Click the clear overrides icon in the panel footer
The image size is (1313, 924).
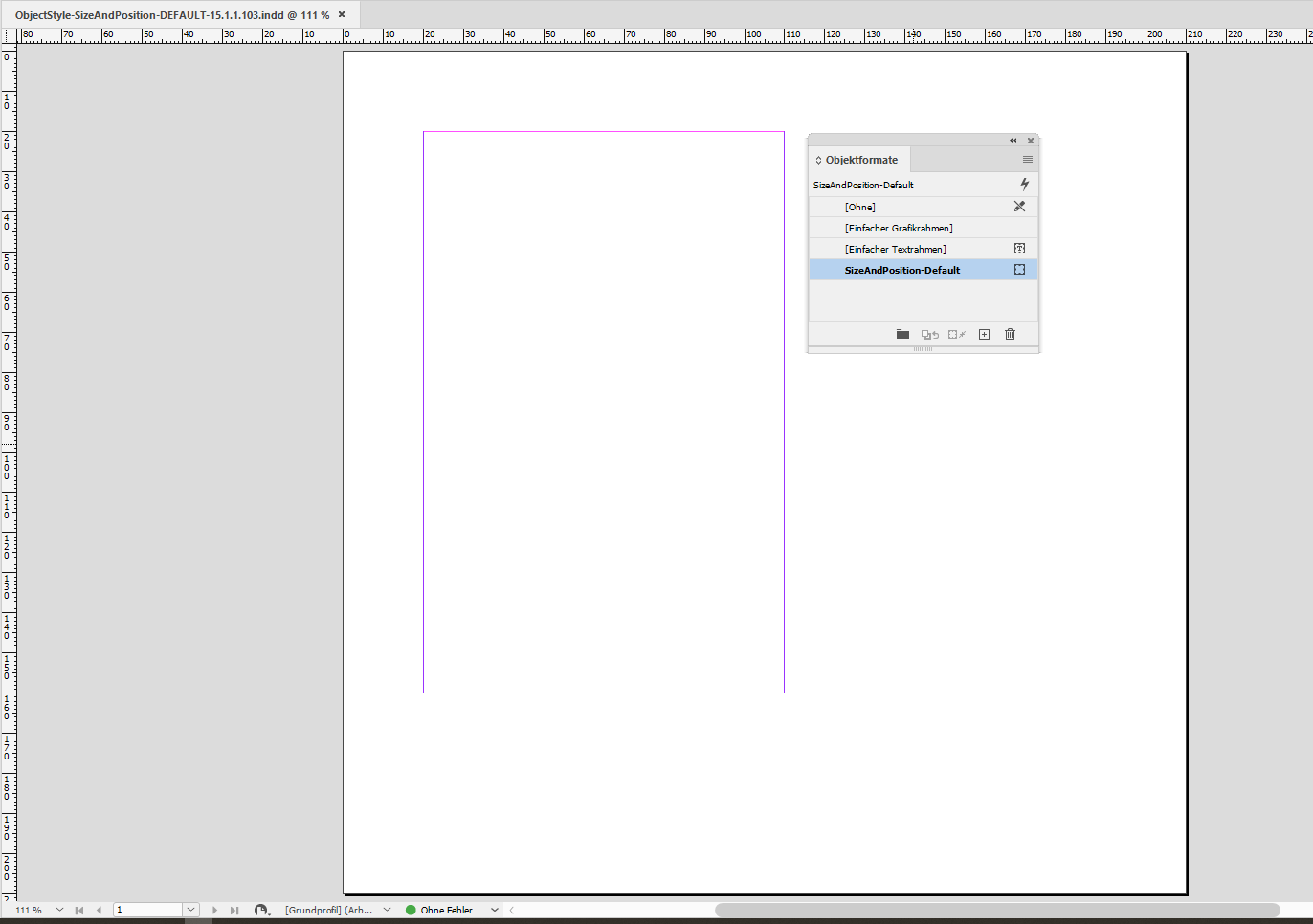pyautogui.click(x=929, y=334)
